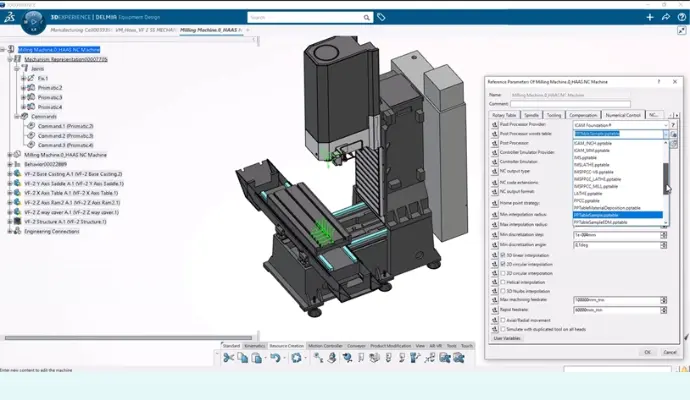Click the last machine icon in the bottom toolbar
This screenshot has height=400, width=690.
coord(459,358)
